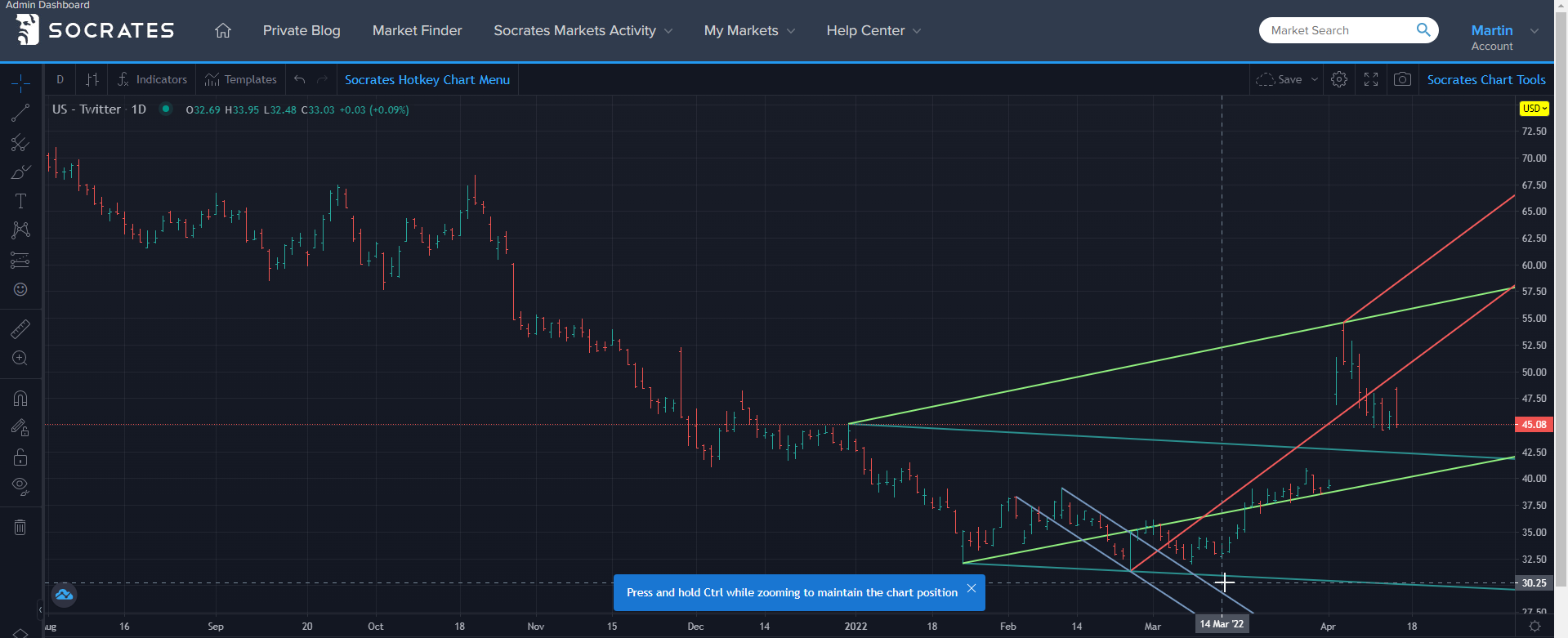Open the Admin Dashboard link
Screen dimensions: 1568x638
click(47, 5)
